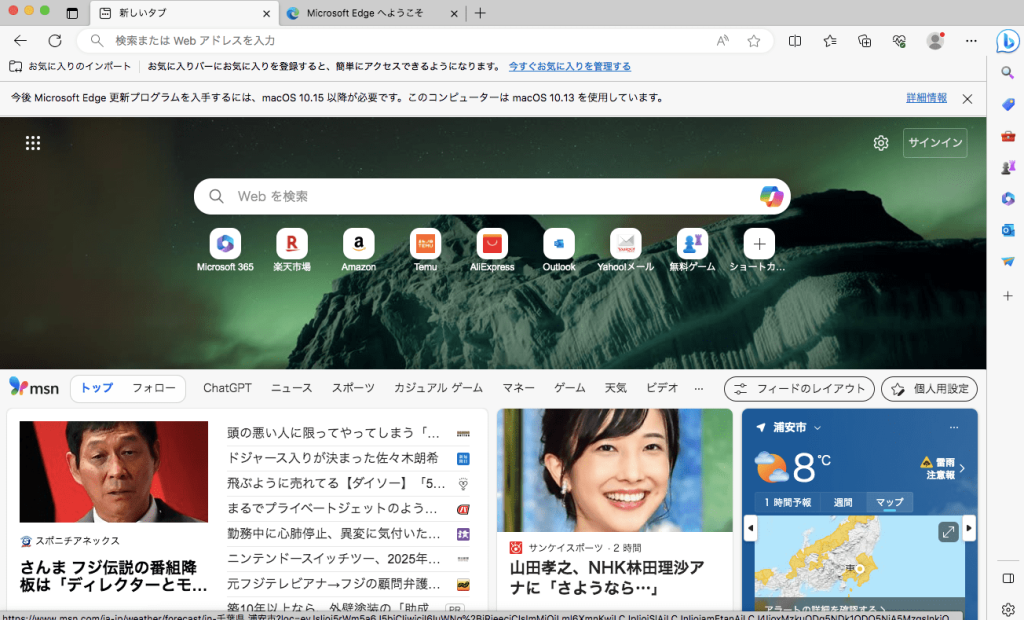Click the sidebar search icon
The image size is (1024, 620).
[1008, 73]
